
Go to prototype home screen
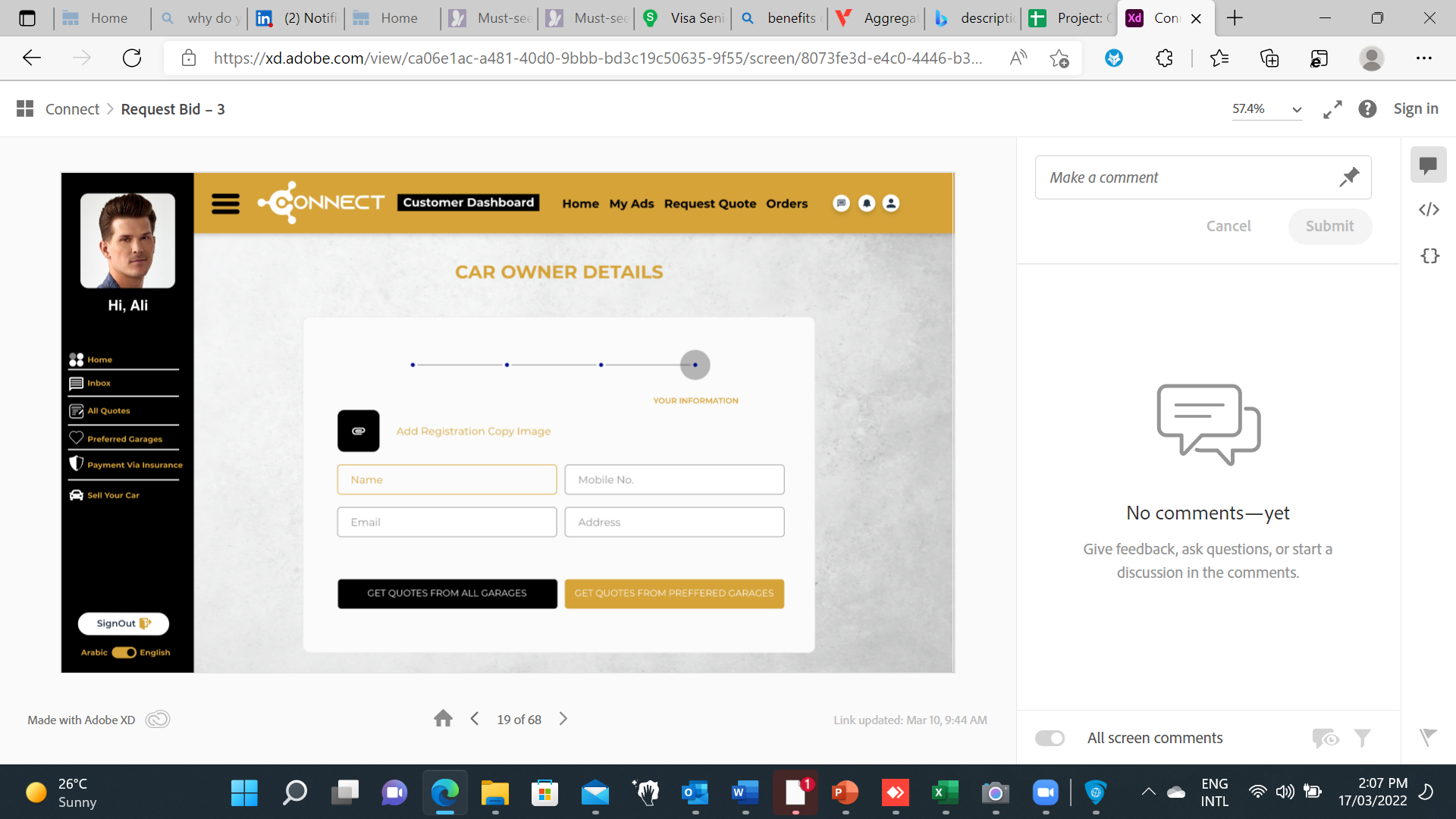pos(443,719)
